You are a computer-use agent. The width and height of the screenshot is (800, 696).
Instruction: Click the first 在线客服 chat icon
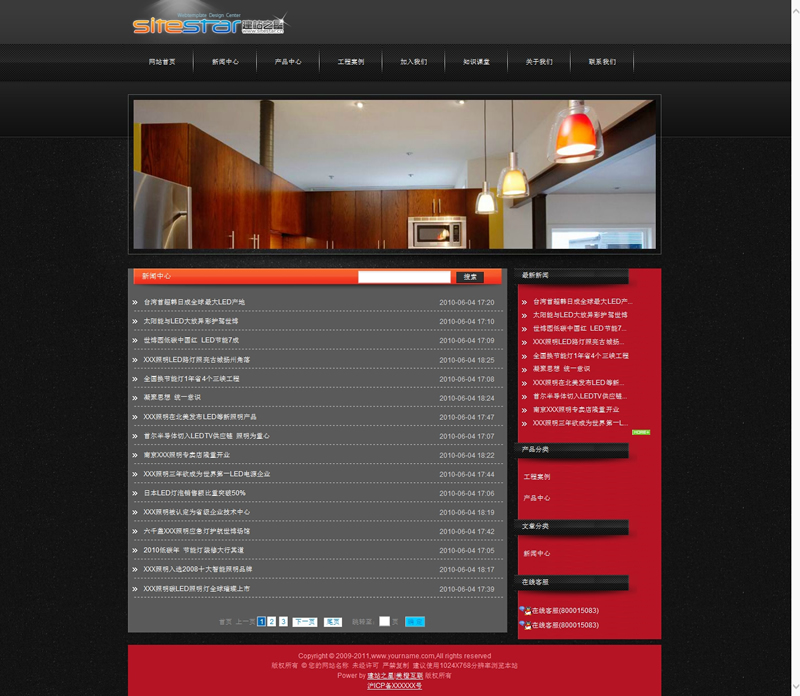523,610
